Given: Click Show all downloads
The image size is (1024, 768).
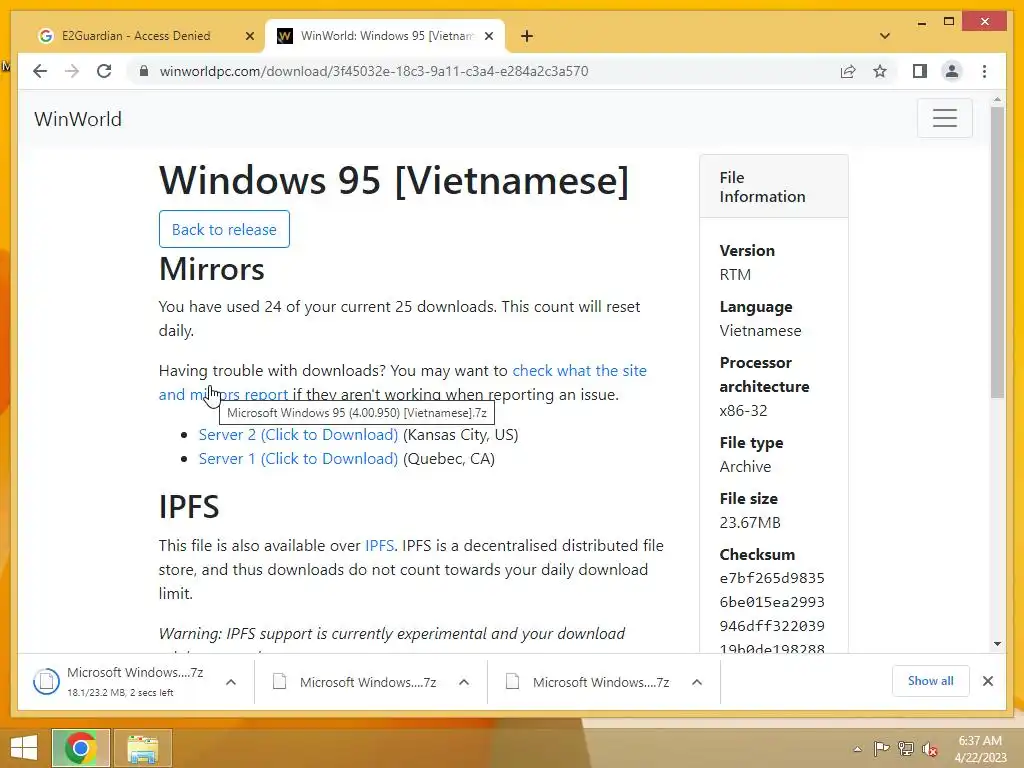Looking at the screenshot, I should coord(930,681).
